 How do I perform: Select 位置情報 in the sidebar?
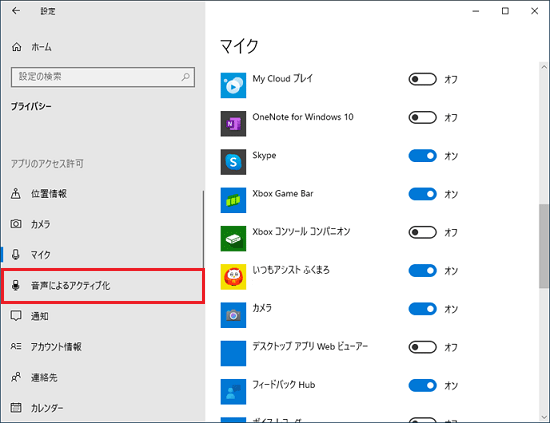pyautogui.click(x=102, y=193)
